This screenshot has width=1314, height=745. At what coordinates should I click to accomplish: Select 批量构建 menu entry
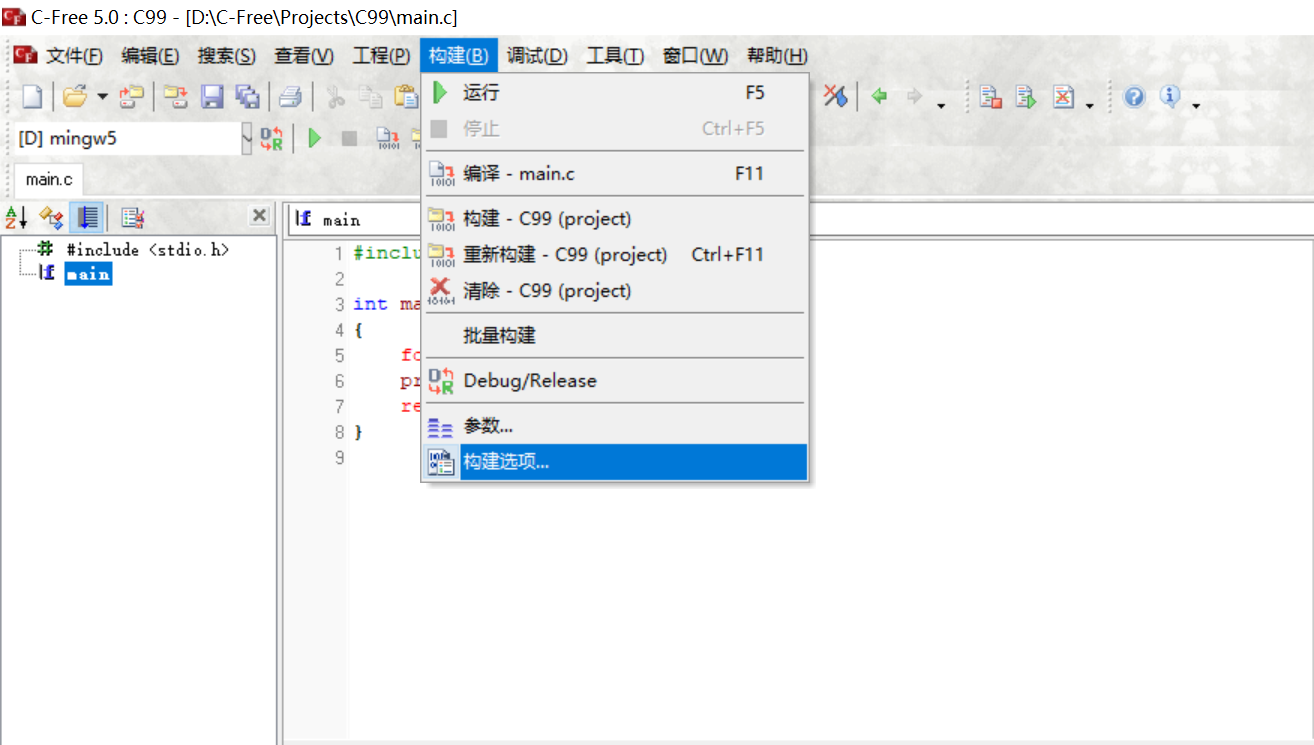(614, 336)
